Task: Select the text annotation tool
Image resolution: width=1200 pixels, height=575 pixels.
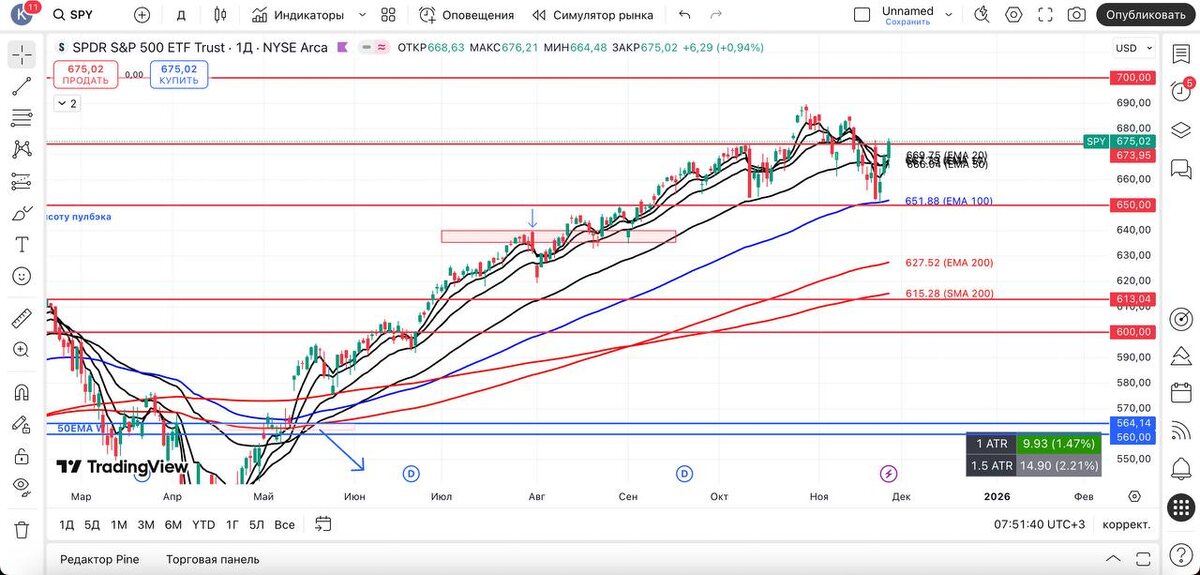Action: [x=21, y=245]
